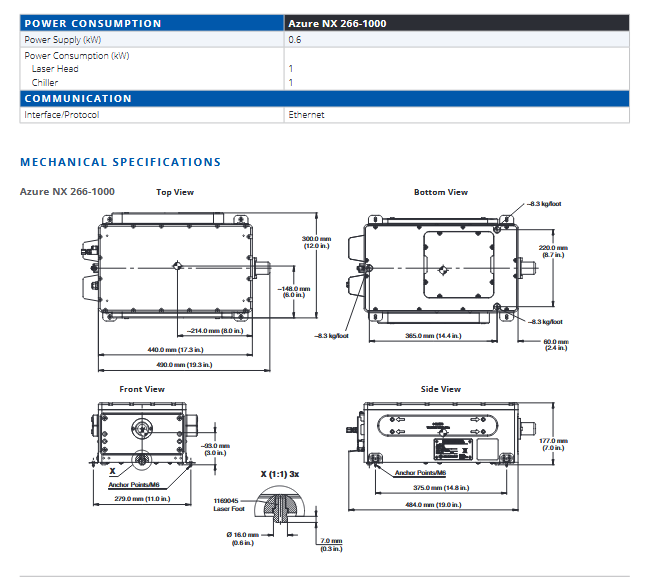Select the COMMUNICATION section header
The image size is (652, 584).
(324, 99)
